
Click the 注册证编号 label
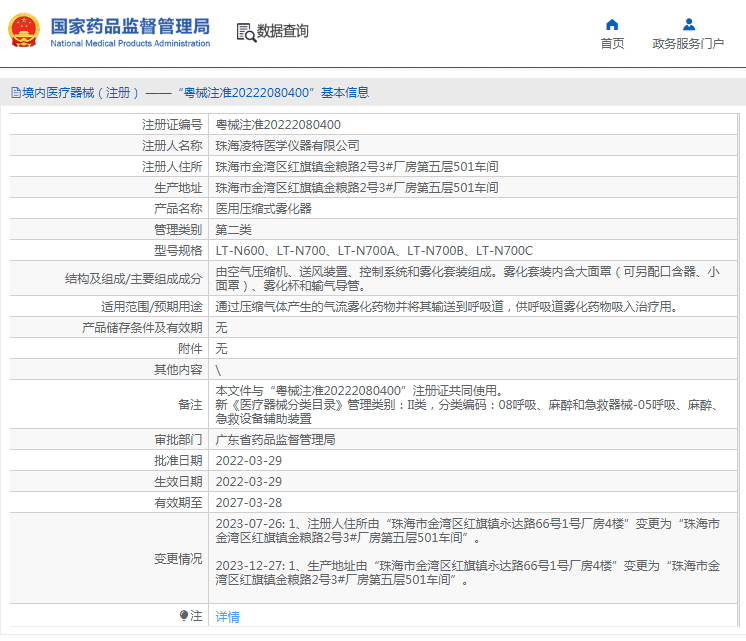pos(172,125)
